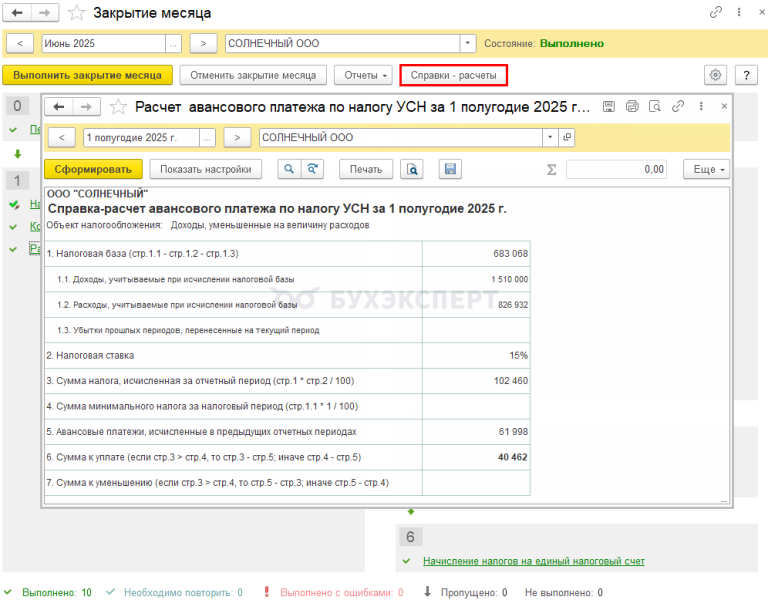The width and height of the screenshot is (768, 600).
Task: Expand the Еще menu in report
Action: (711, 169)
